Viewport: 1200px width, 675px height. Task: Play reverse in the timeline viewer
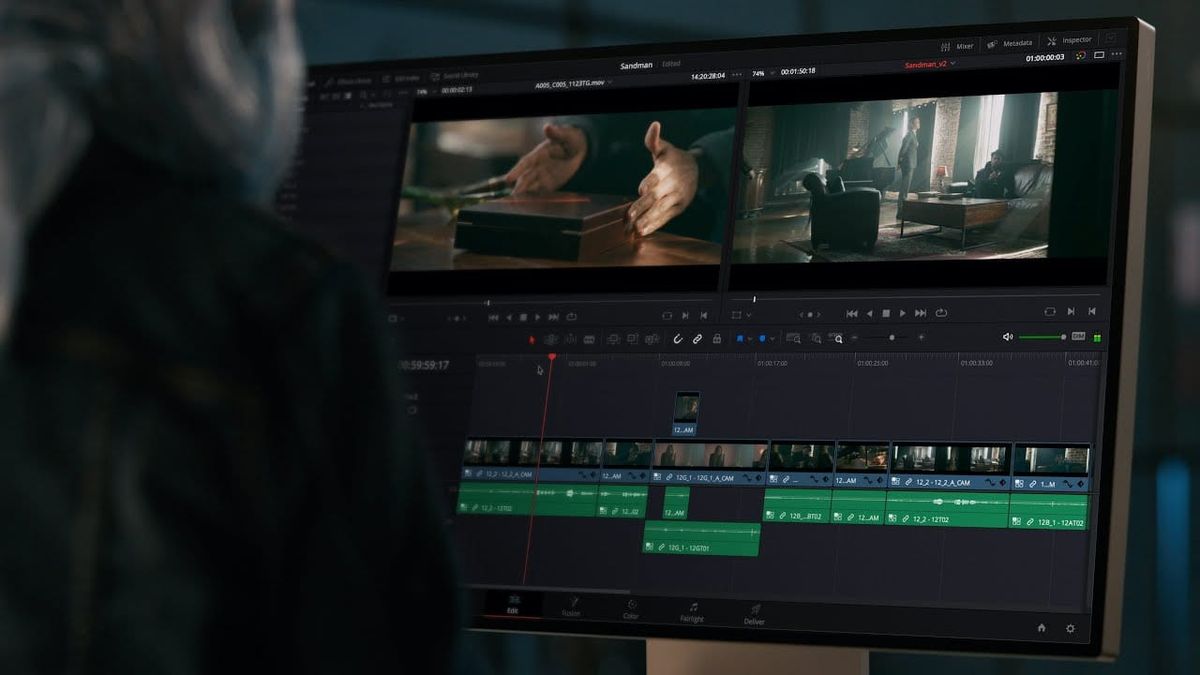[x=869, y=313]
